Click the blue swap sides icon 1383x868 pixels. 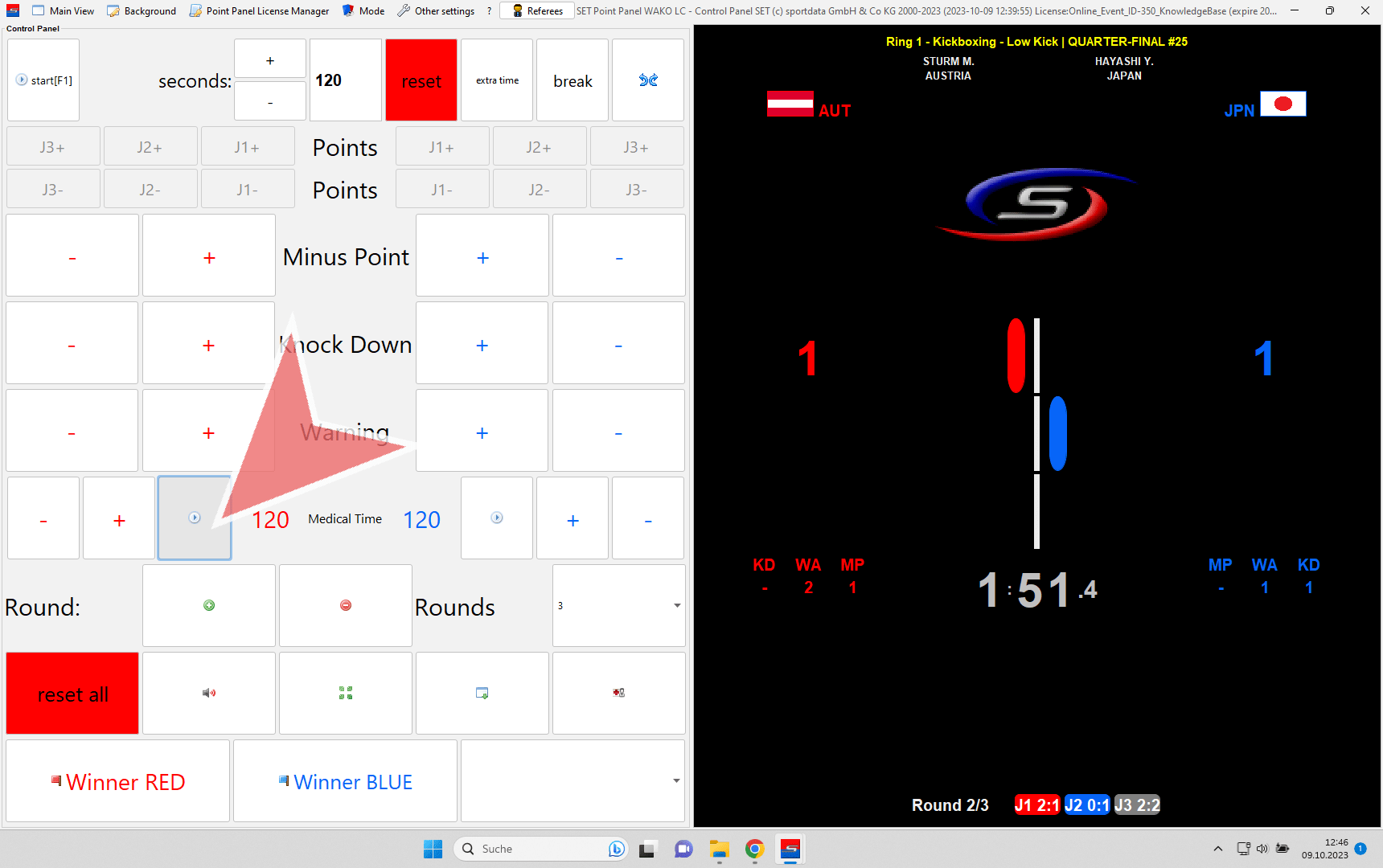[x=648, y=80]
